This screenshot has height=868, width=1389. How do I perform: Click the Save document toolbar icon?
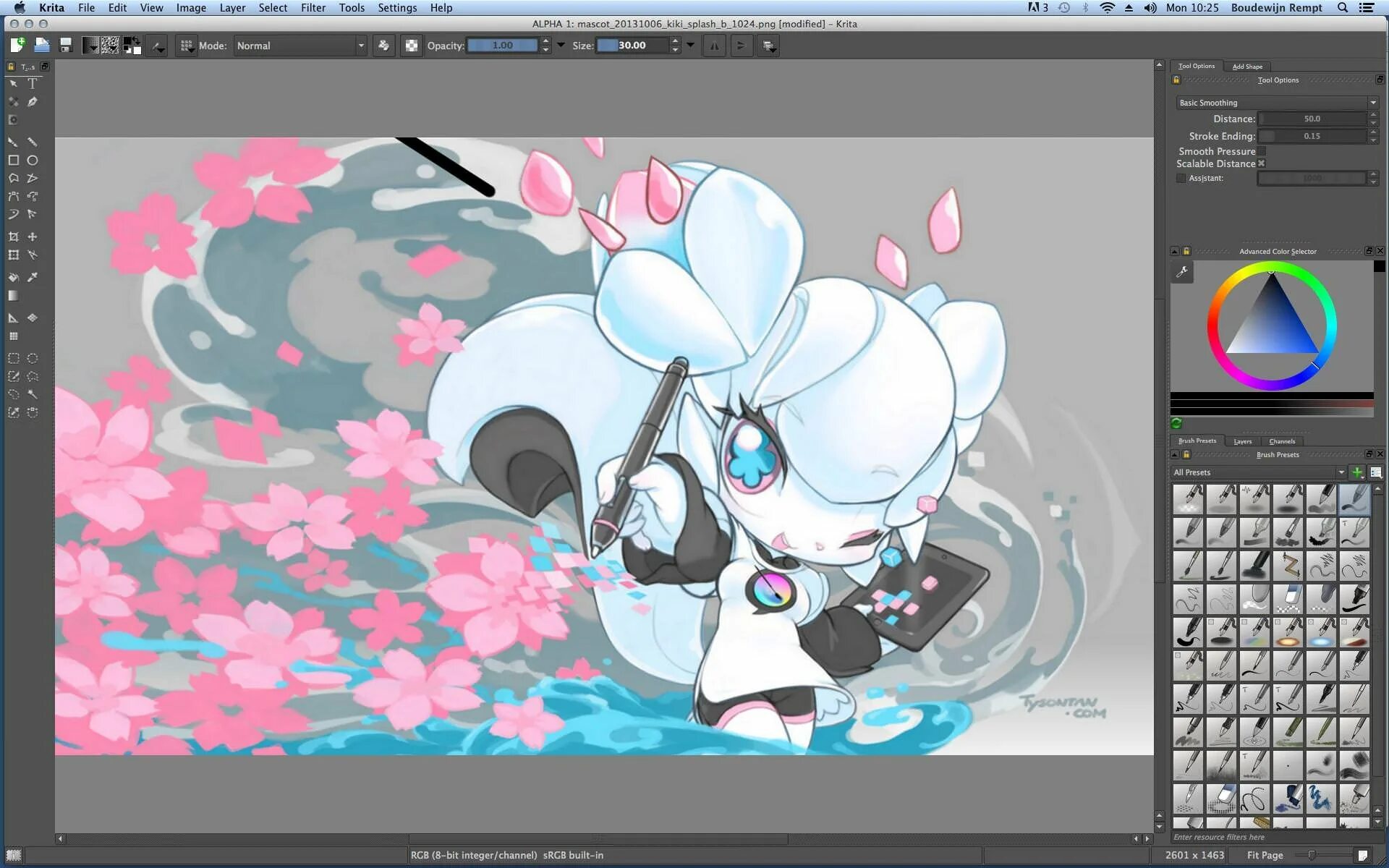click(65, 46)
